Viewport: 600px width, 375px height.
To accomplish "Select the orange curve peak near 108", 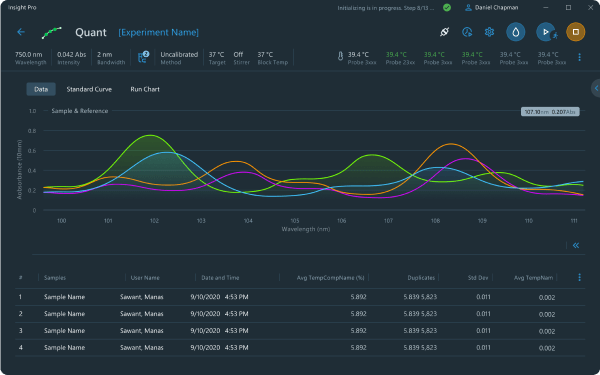I will (451, 144).
